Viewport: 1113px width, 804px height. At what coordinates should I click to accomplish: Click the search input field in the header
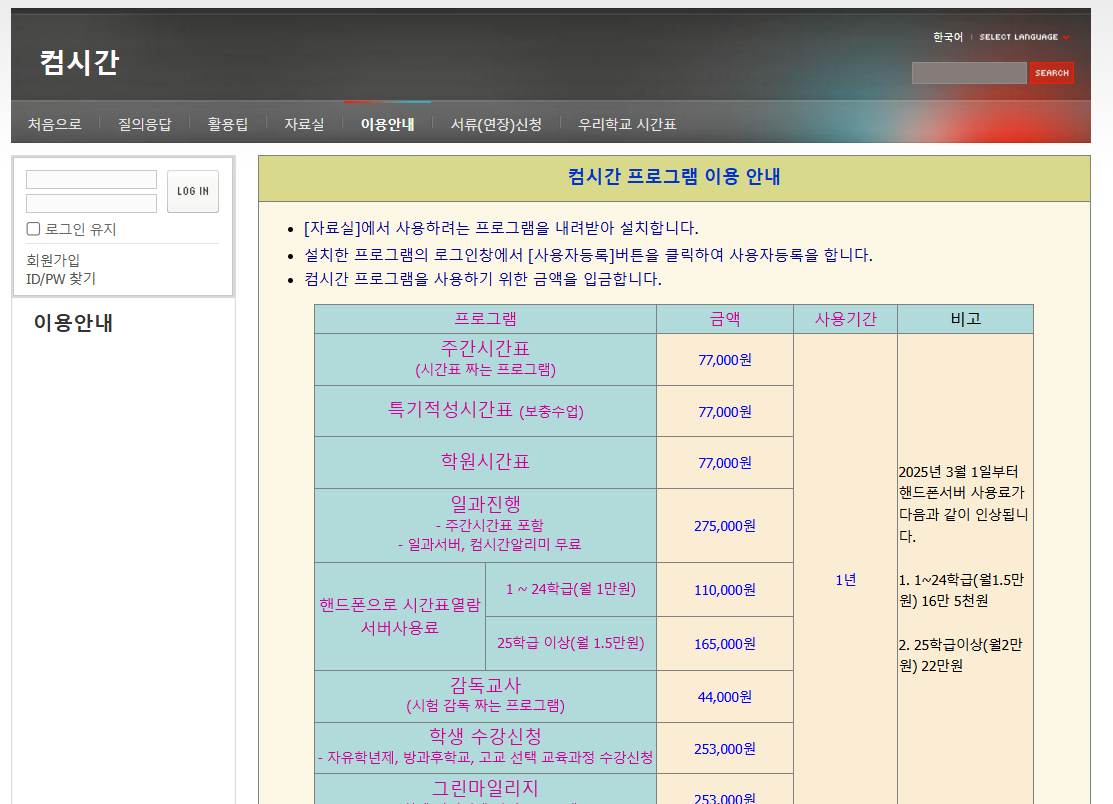(x=968, y=72)
